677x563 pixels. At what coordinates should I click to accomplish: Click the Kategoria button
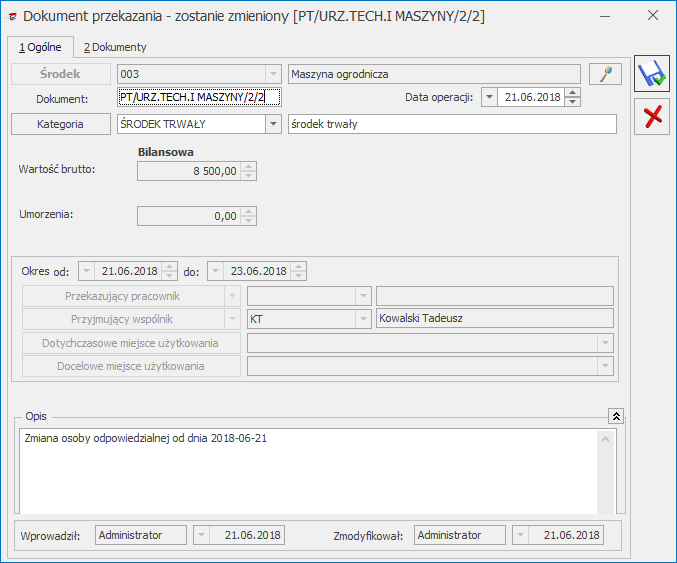click(61, 124)
